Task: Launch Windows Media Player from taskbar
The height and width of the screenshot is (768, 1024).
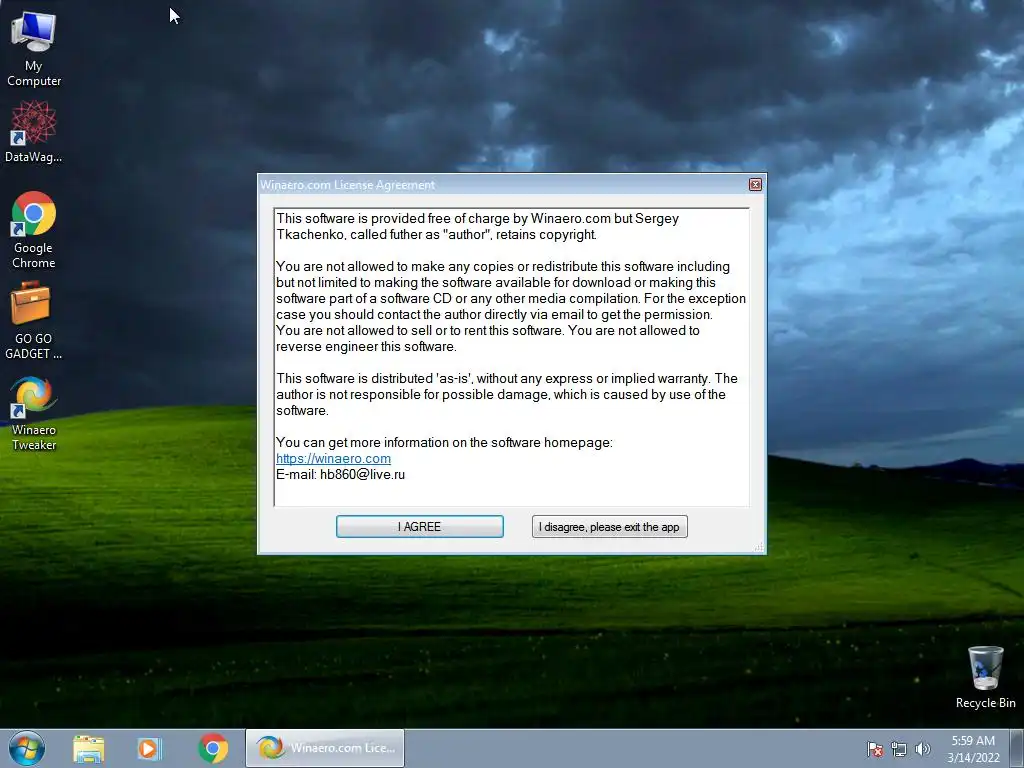Action: (149, 748)
